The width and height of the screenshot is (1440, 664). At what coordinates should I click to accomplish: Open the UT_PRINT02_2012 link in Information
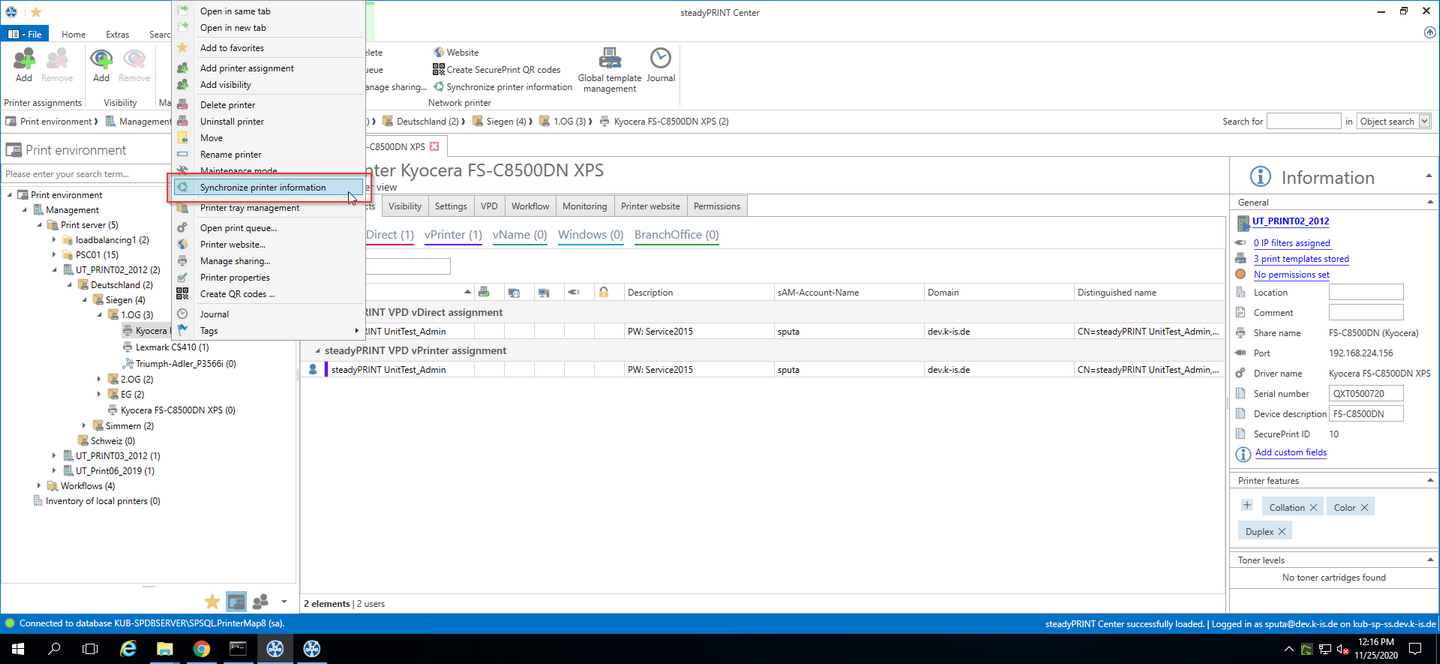point(1291,221)
